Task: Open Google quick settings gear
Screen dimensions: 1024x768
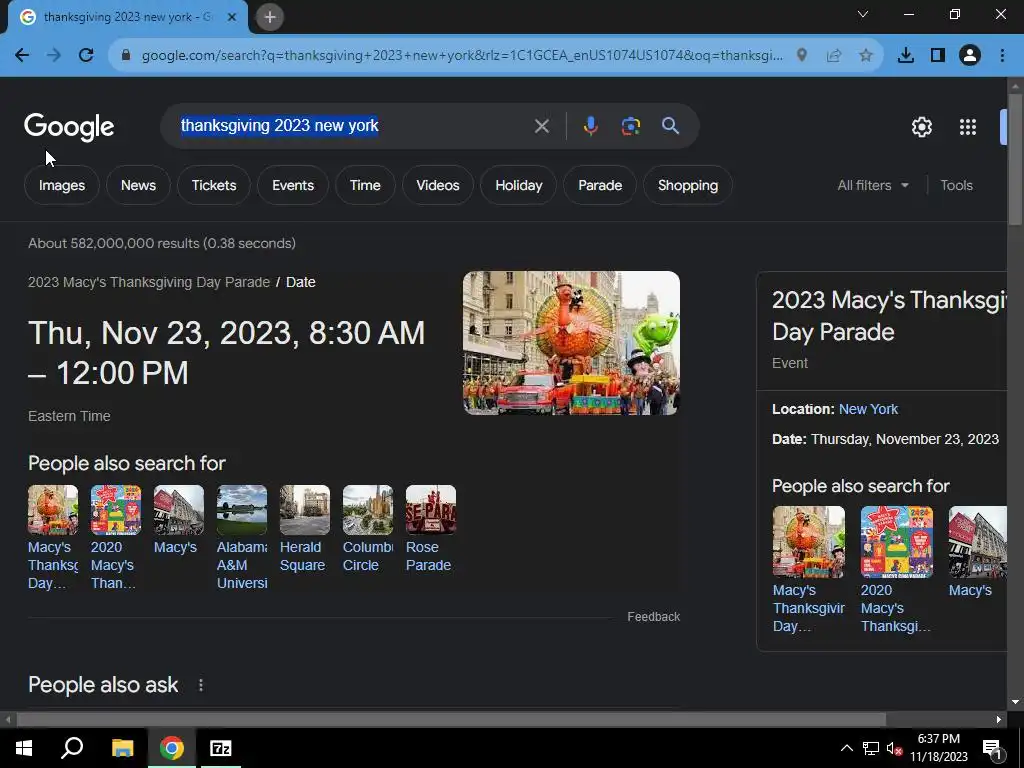Action: point(921,127)
